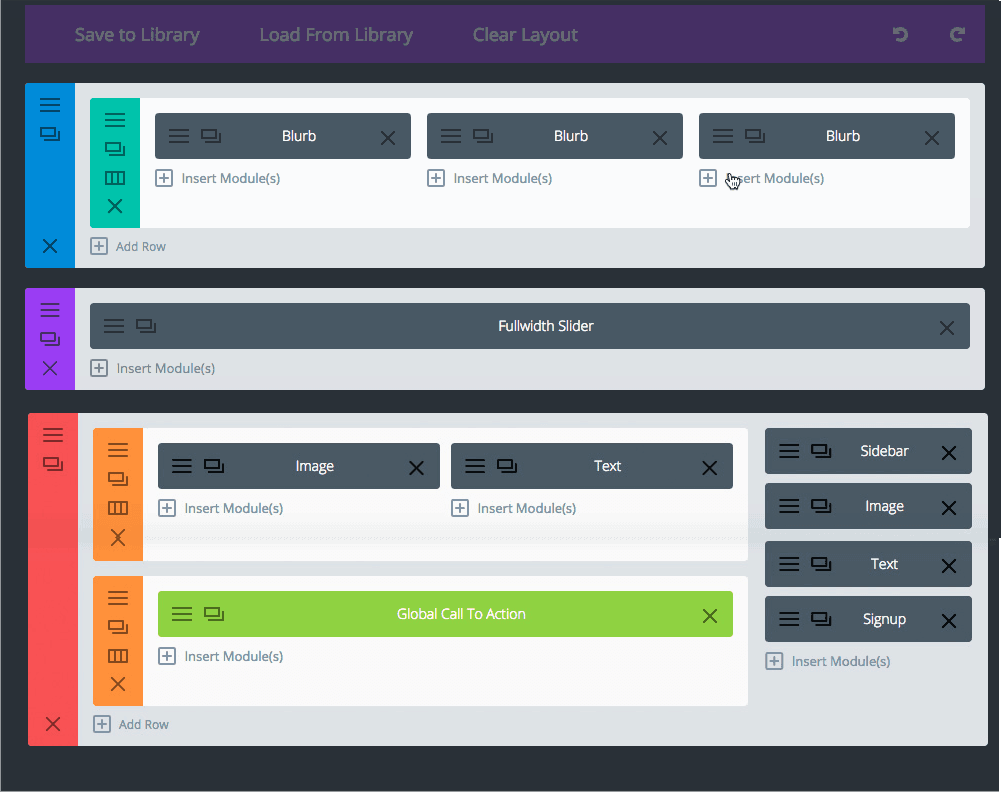1001x792 pixels.
Task: Duplicate the Fullwidth Slider module
Action: coord(145,326)
